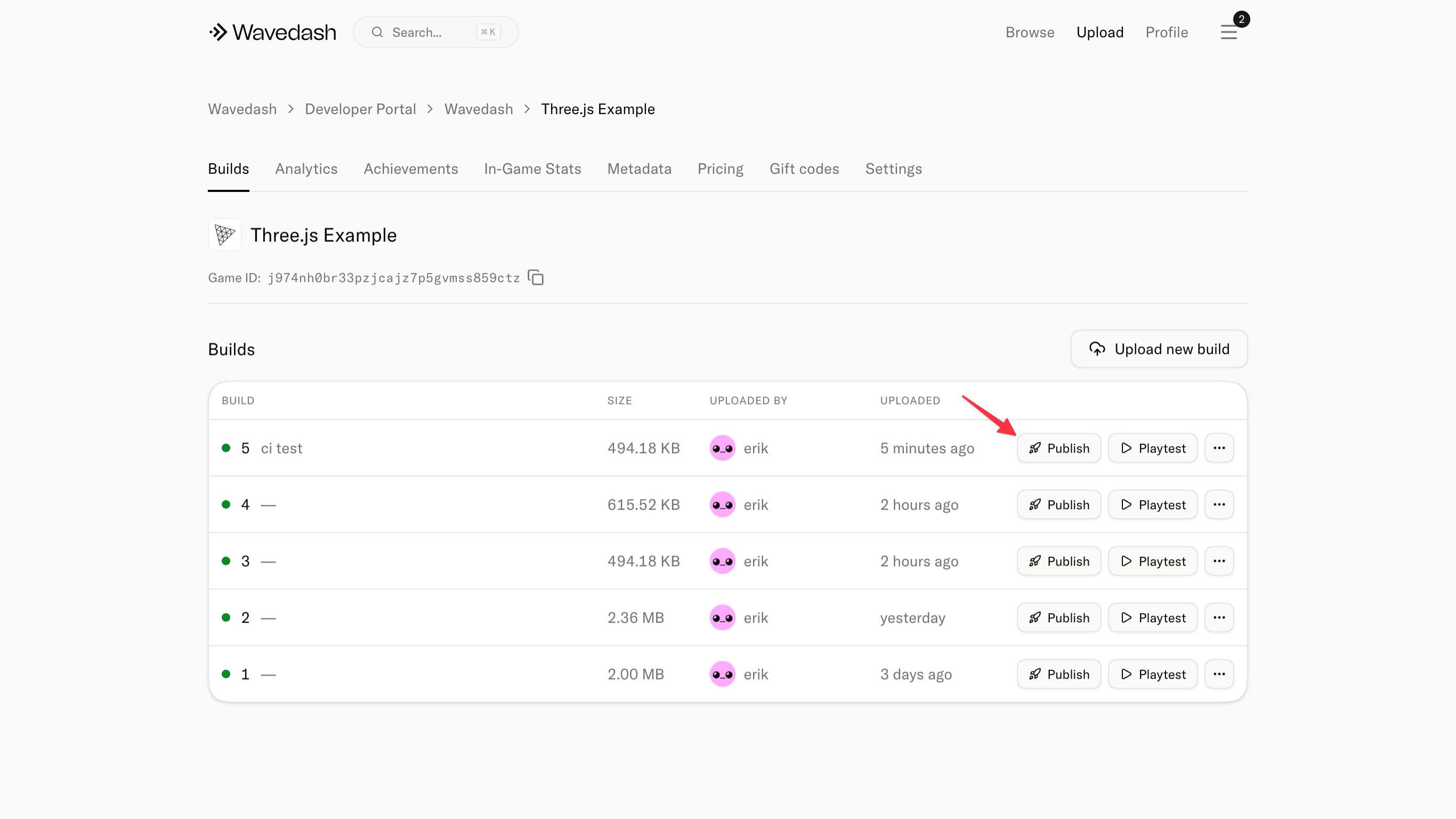This screenshot has height=819, width=1456.
Task: Switch to the Gift codes tab
Action: click(x=804, y=169)
